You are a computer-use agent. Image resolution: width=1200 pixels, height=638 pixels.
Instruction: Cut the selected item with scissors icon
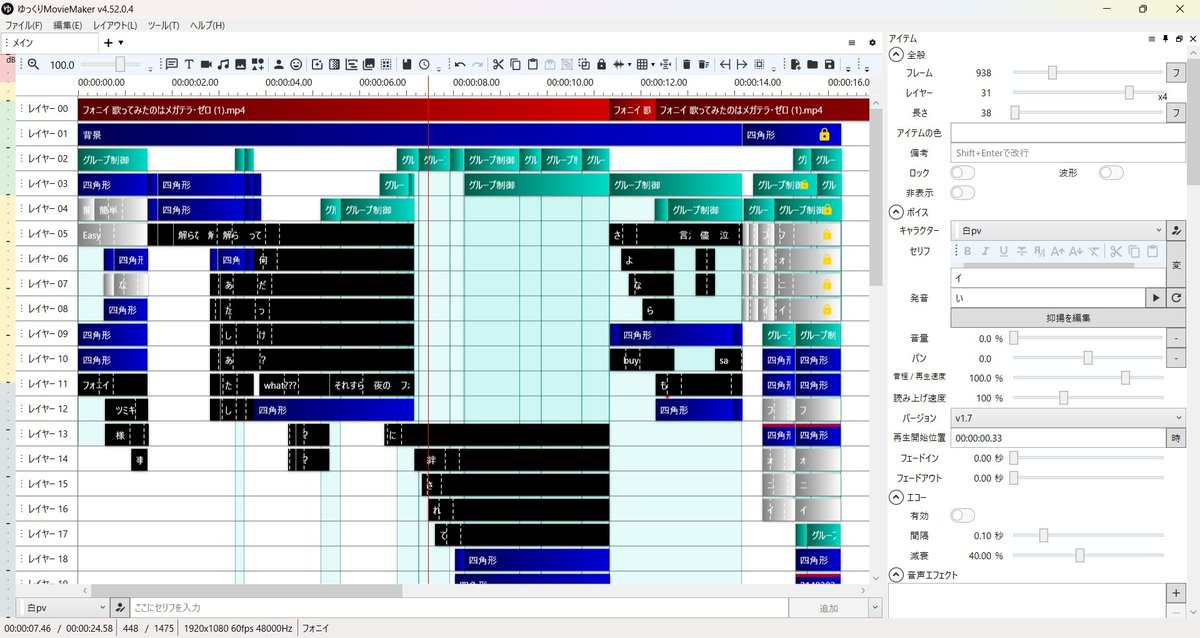point(499,64)
